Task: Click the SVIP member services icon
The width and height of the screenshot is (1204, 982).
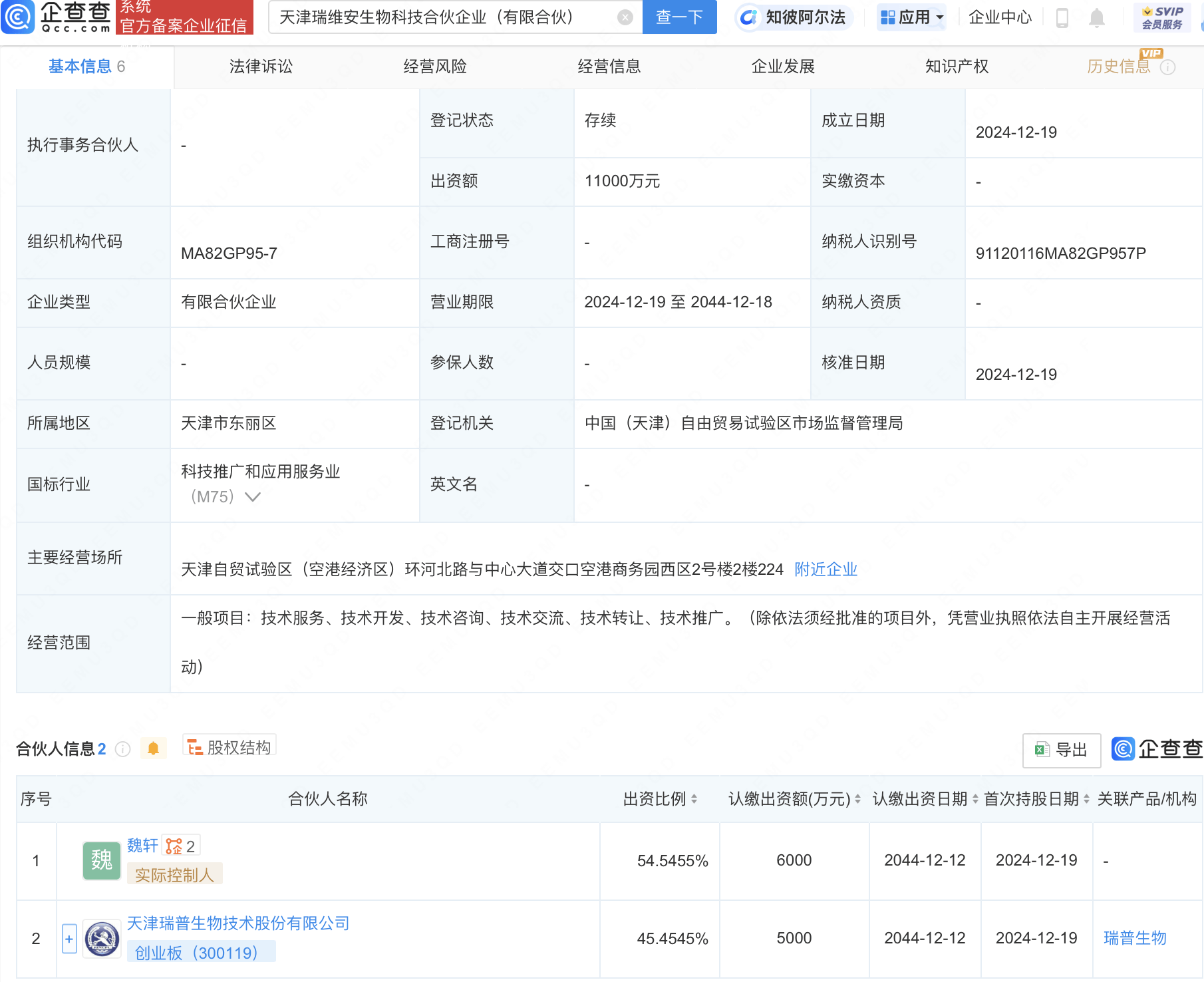Action: pos(1162,17)
